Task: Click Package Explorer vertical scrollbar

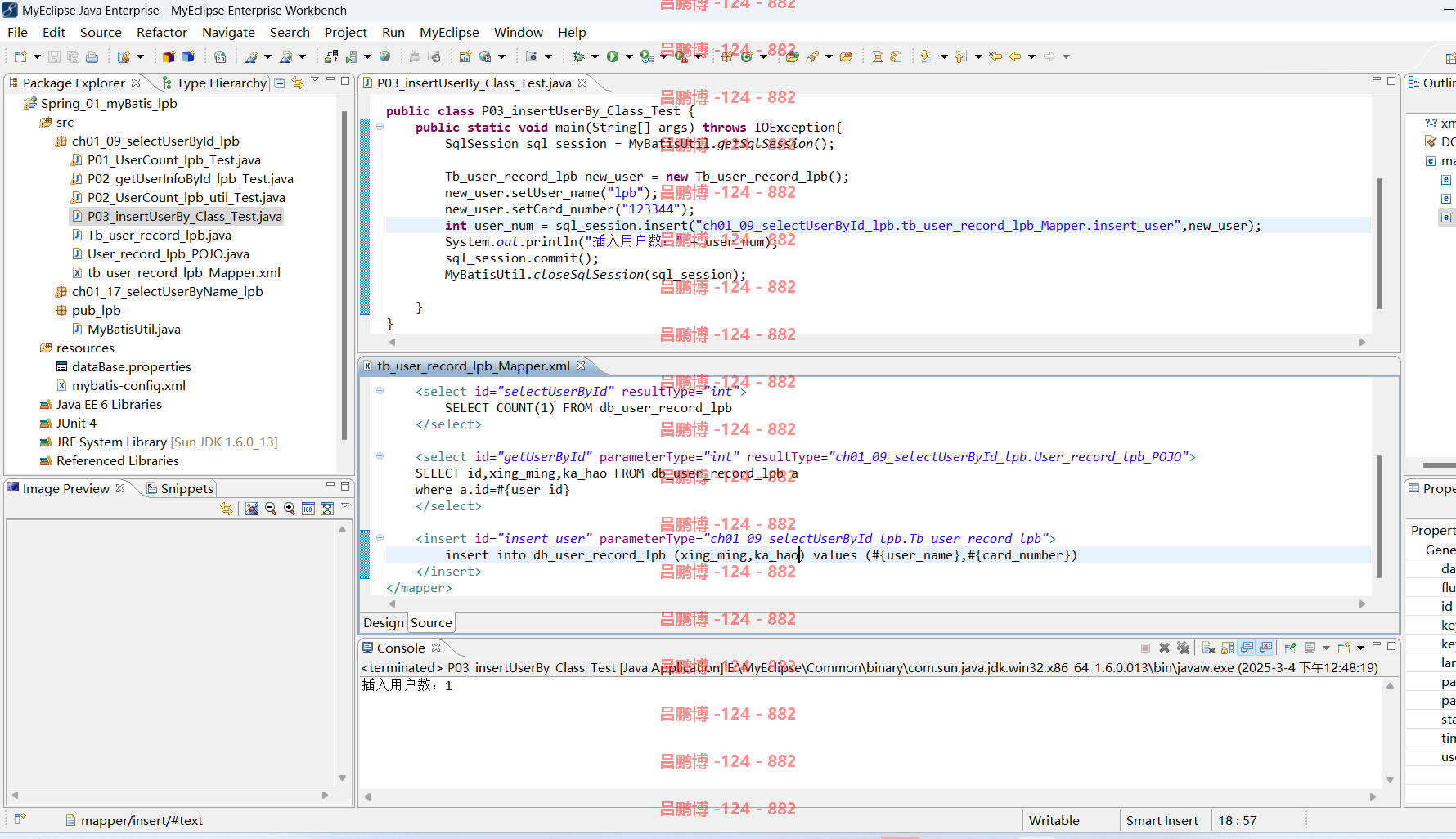Action: [x=344, y=275]
